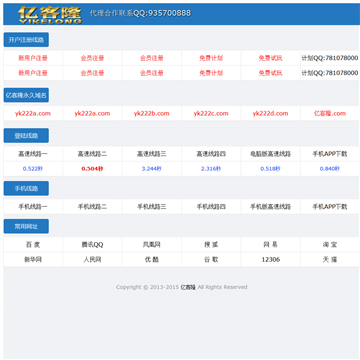360x360 pixels.
Task: Open the 凤凰网 site link
Action: [x=152, y=245]
